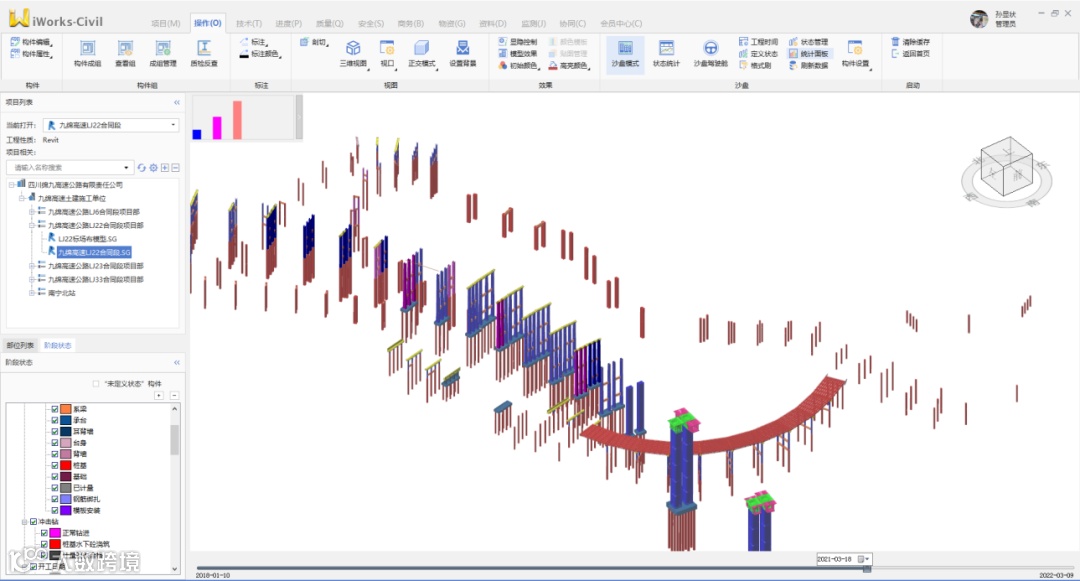The width and height of the screenshot is (1080, 581).
Task: Toggle 统计面板 statistics panel
Action: pyautogui.click(x=809, y=54)
